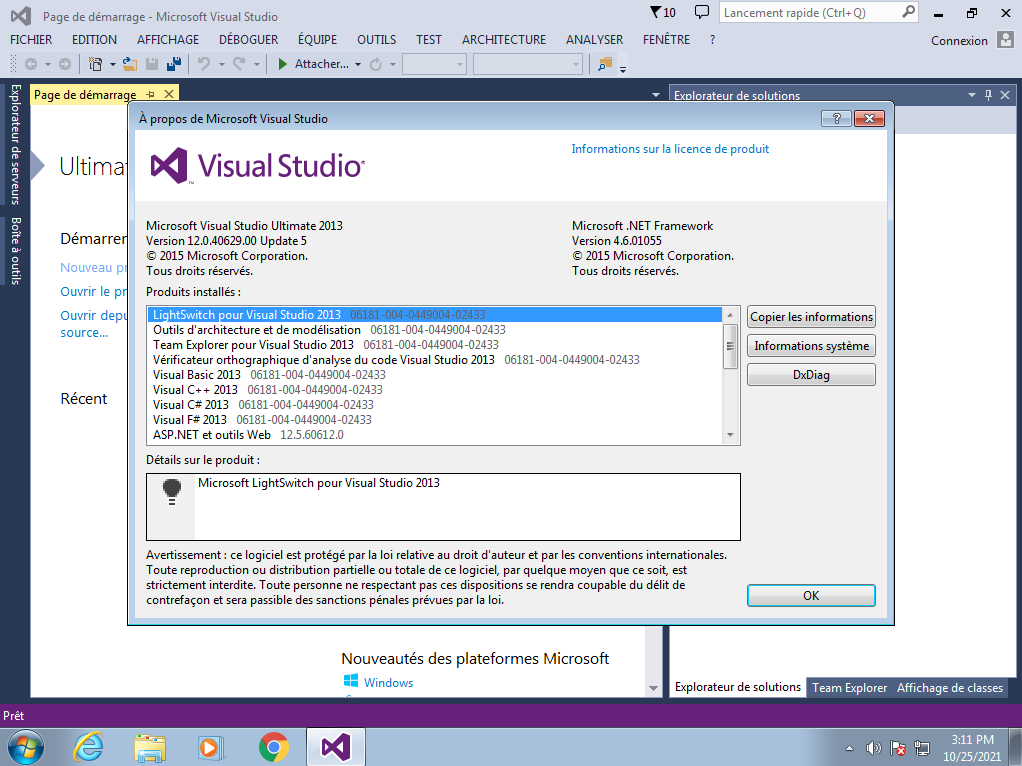Open the EDITION menu
The height and width of the screenshot is (766, 1022).
[95, 40]
